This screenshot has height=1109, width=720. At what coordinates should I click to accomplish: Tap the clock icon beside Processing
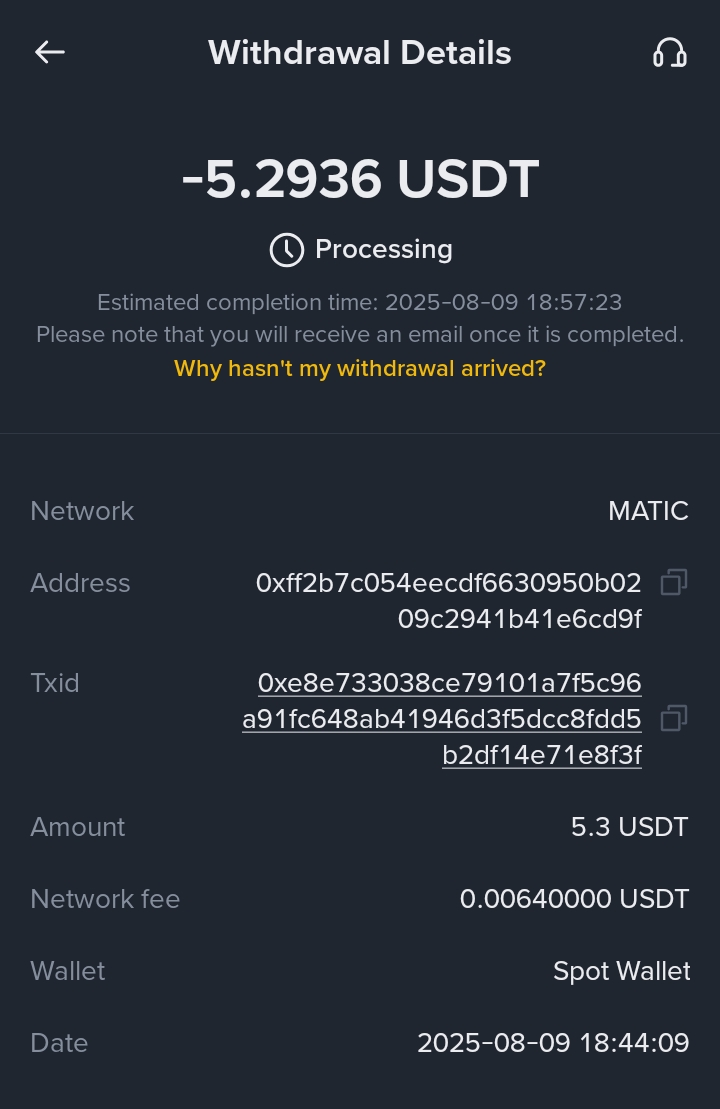(x=287, y=249)
